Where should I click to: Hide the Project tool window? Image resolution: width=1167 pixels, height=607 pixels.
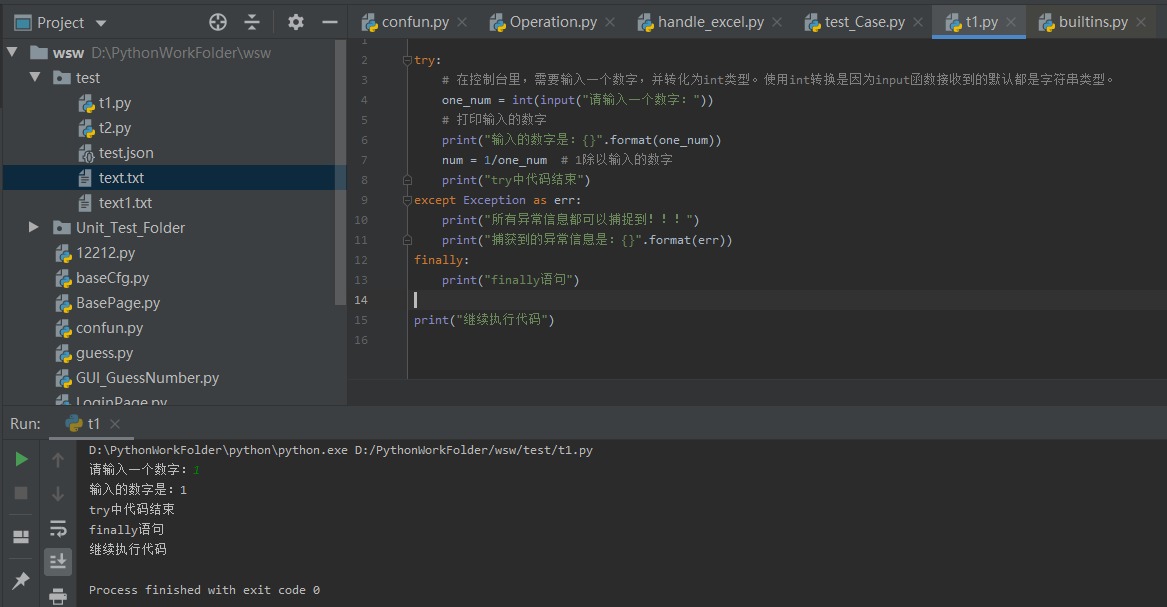[330, 22]
